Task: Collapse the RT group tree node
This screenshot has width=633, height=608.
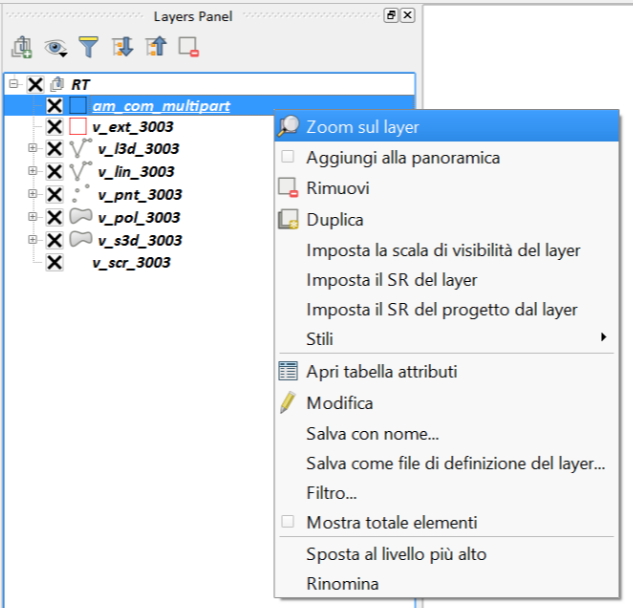Action: point(14,85)
